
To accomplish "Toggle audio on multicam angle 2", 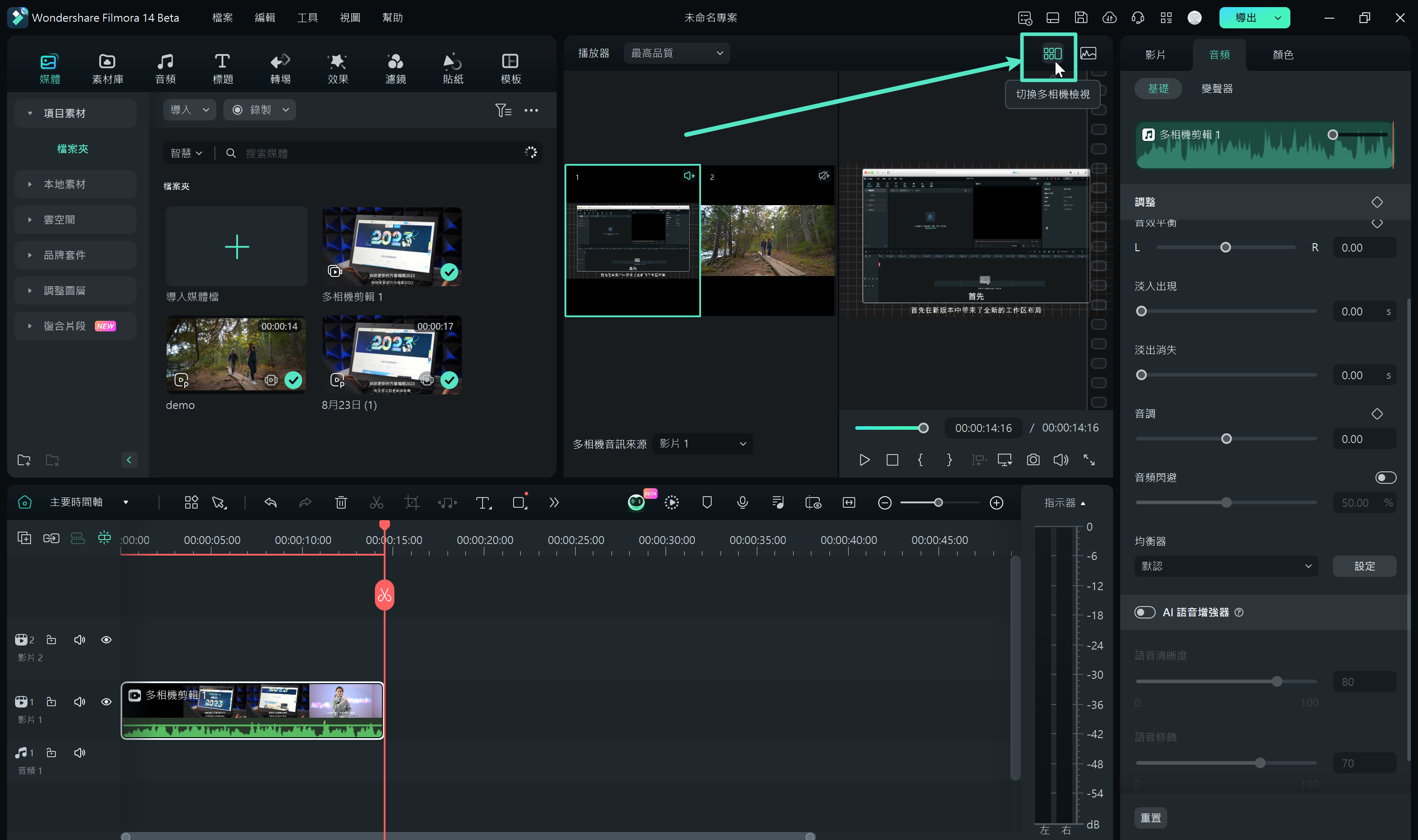I will [x=824, y=176].
